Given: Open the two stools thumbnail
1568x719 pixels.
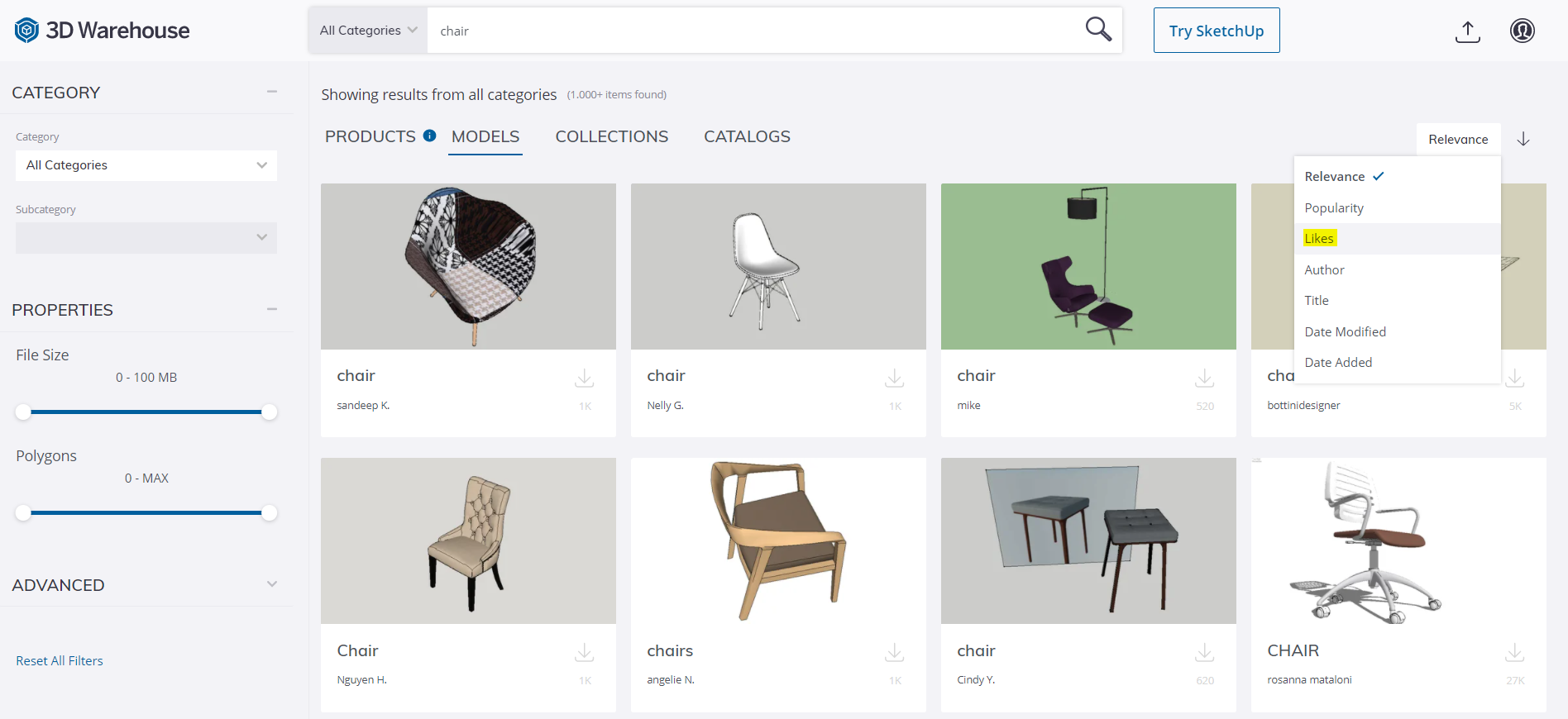Looking at the screenshot, I should pyautogui.click(x=1088, y=540).
